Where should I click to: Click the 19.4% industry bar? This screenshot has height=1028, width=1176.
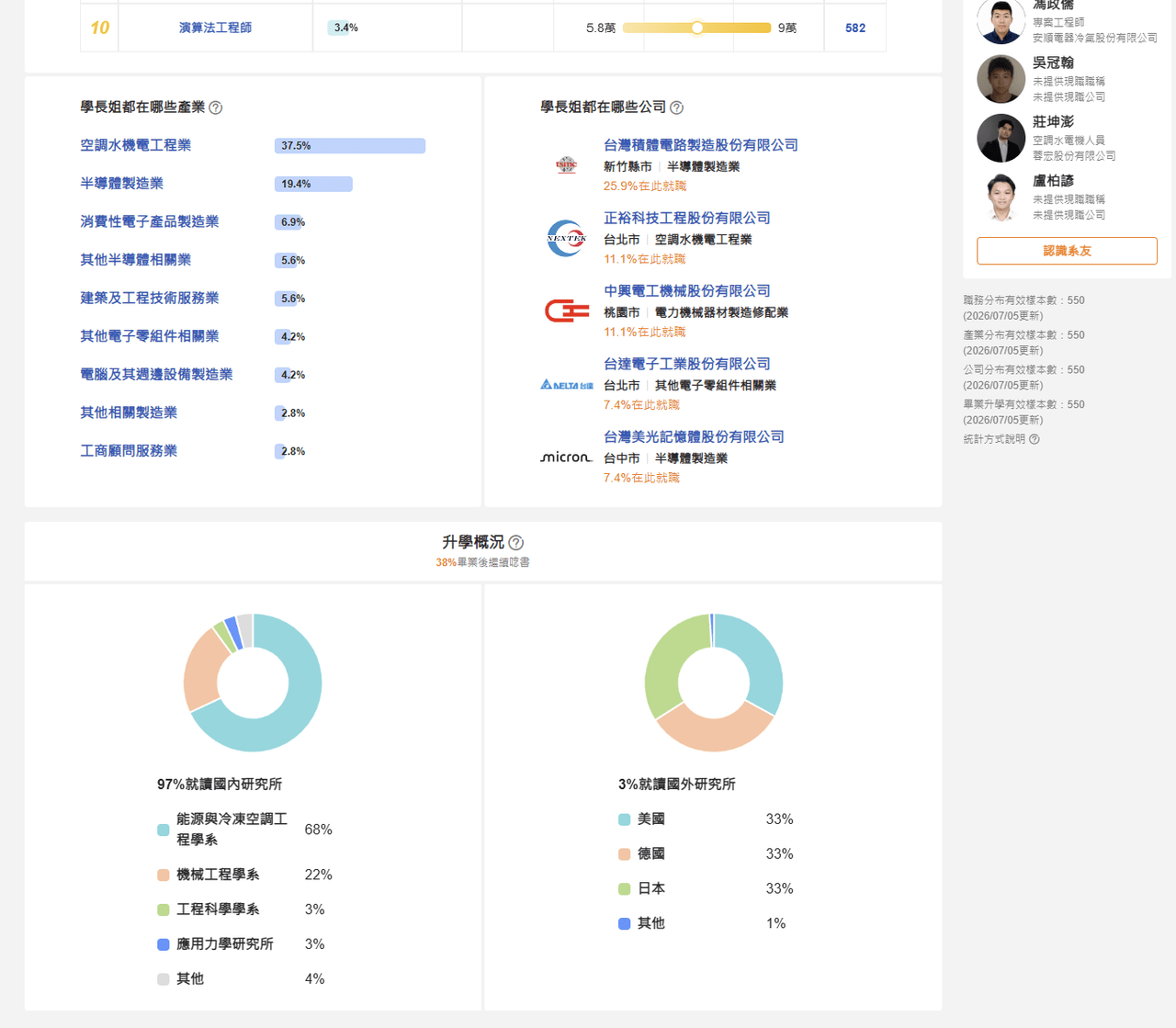coord(313,184)
